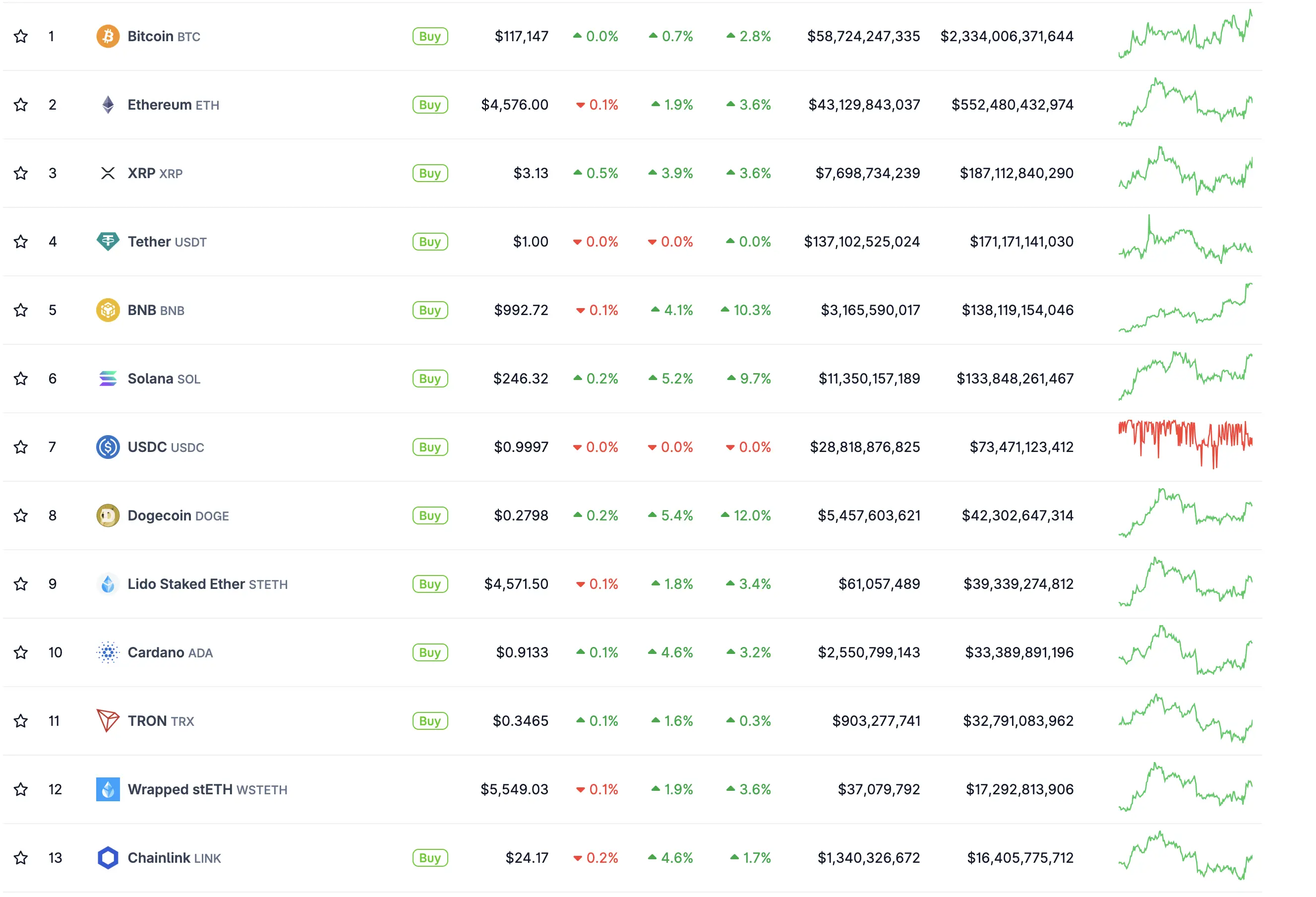Click Buy next to Dogecoin
The image size is (1316, 897).
(x=430, y=515)
